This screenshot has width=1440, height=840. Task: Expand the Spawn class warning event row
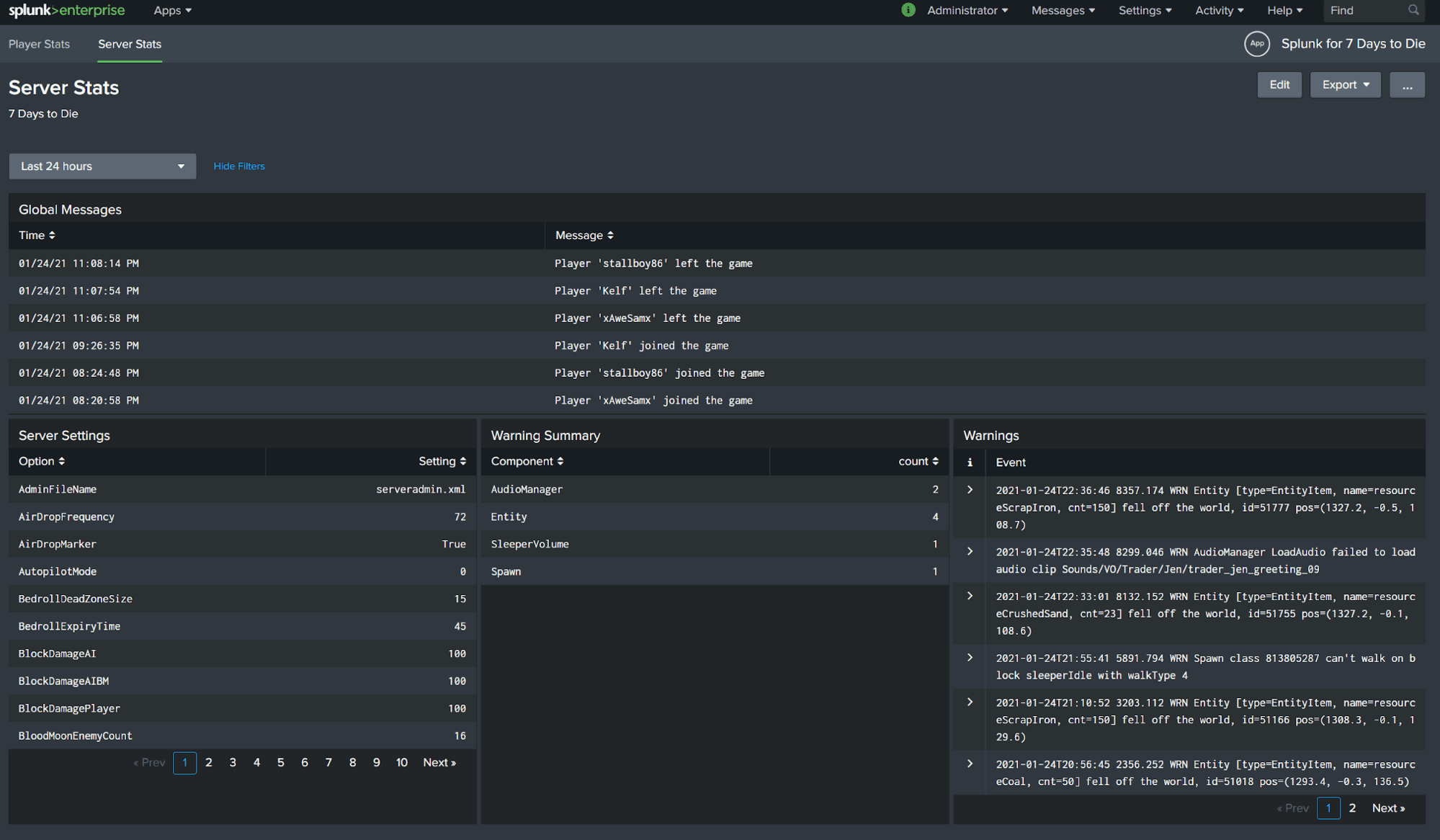coord(970,658)
